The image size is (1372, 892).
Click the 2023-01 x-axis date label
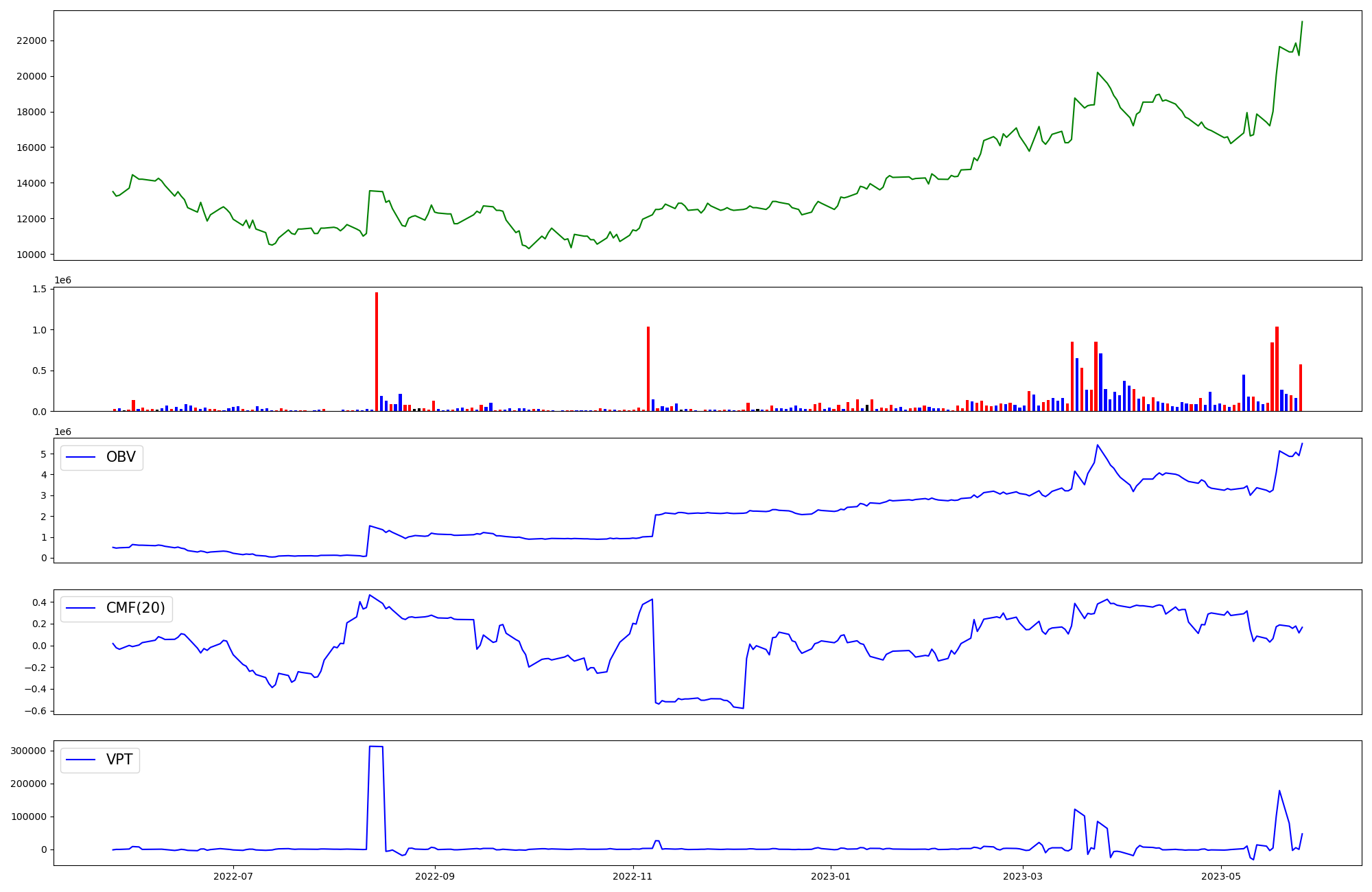[x=831, y=876]
